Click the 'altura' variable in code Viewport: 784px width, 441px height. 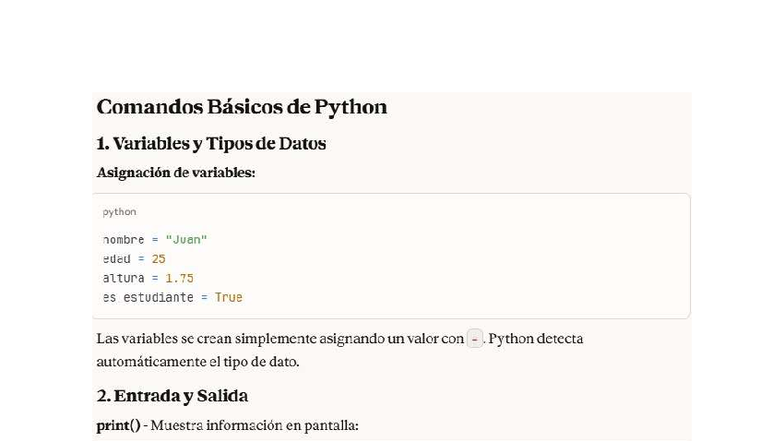124,278
